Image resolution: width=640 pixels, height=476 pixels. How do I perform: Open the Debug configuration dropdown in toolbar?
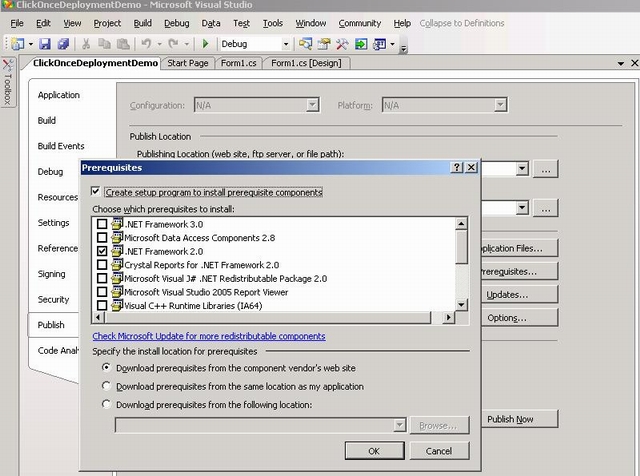coord(286,44)
